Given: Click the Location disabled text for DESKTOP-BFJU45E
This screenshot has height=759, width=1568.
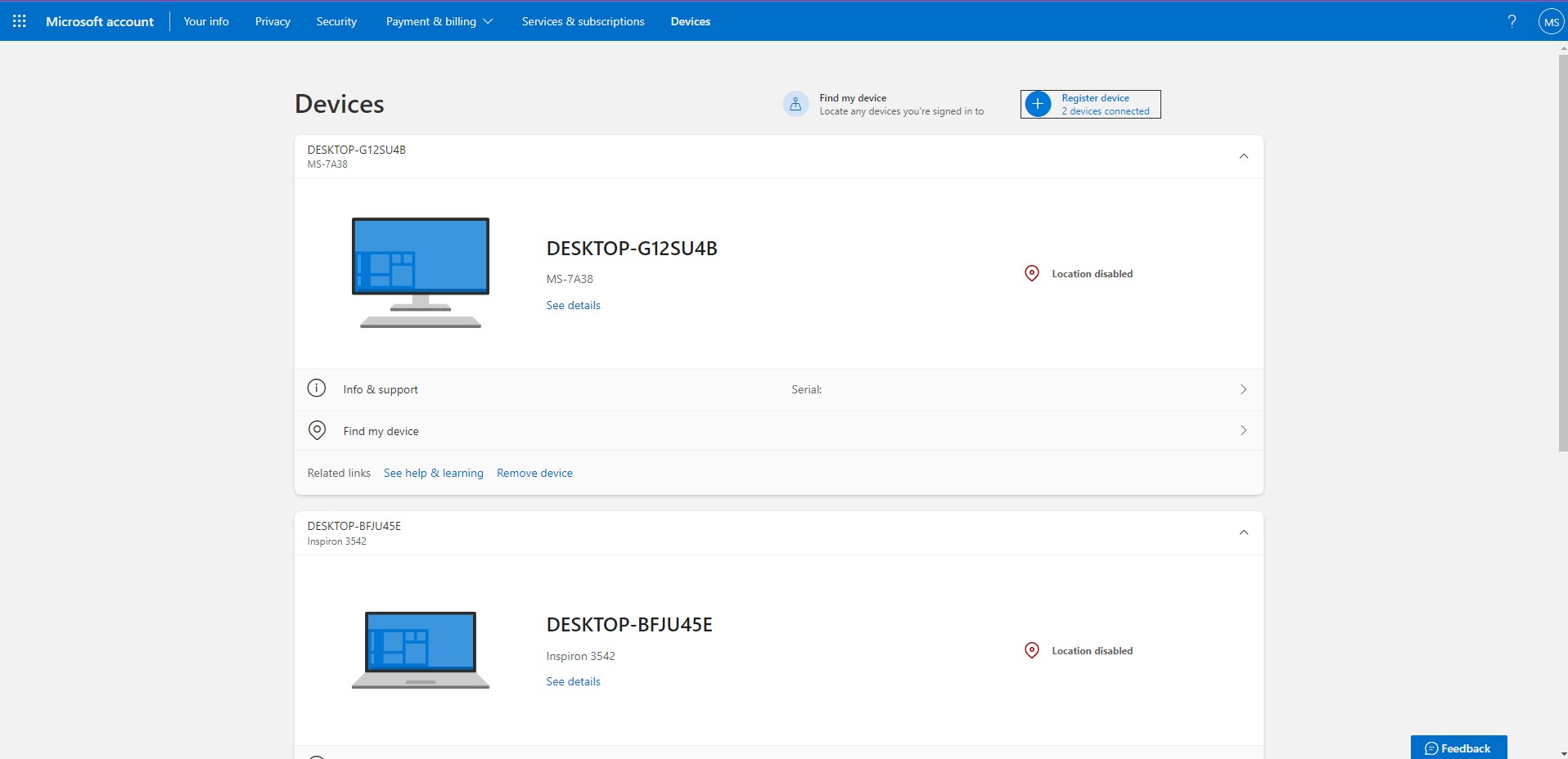Looking at the screenshot, I should click(x=1093, y=651).
